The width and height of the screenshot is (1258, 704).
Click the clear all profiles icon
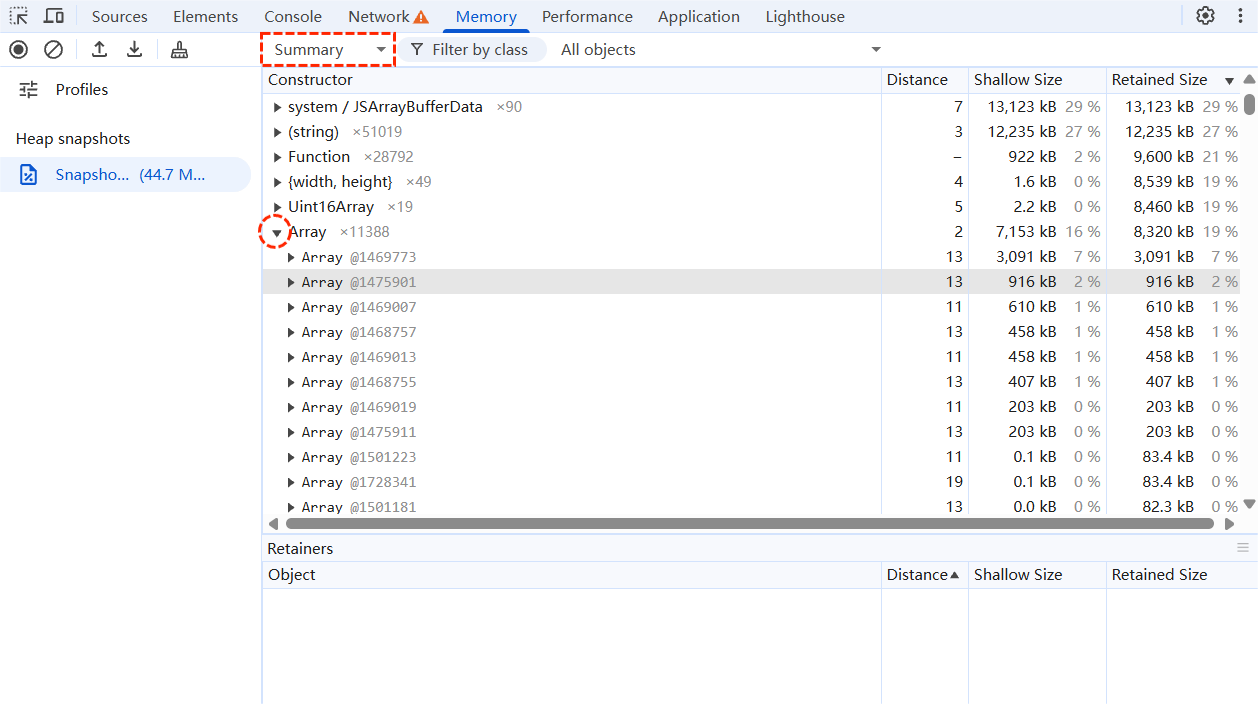[54, 49]
